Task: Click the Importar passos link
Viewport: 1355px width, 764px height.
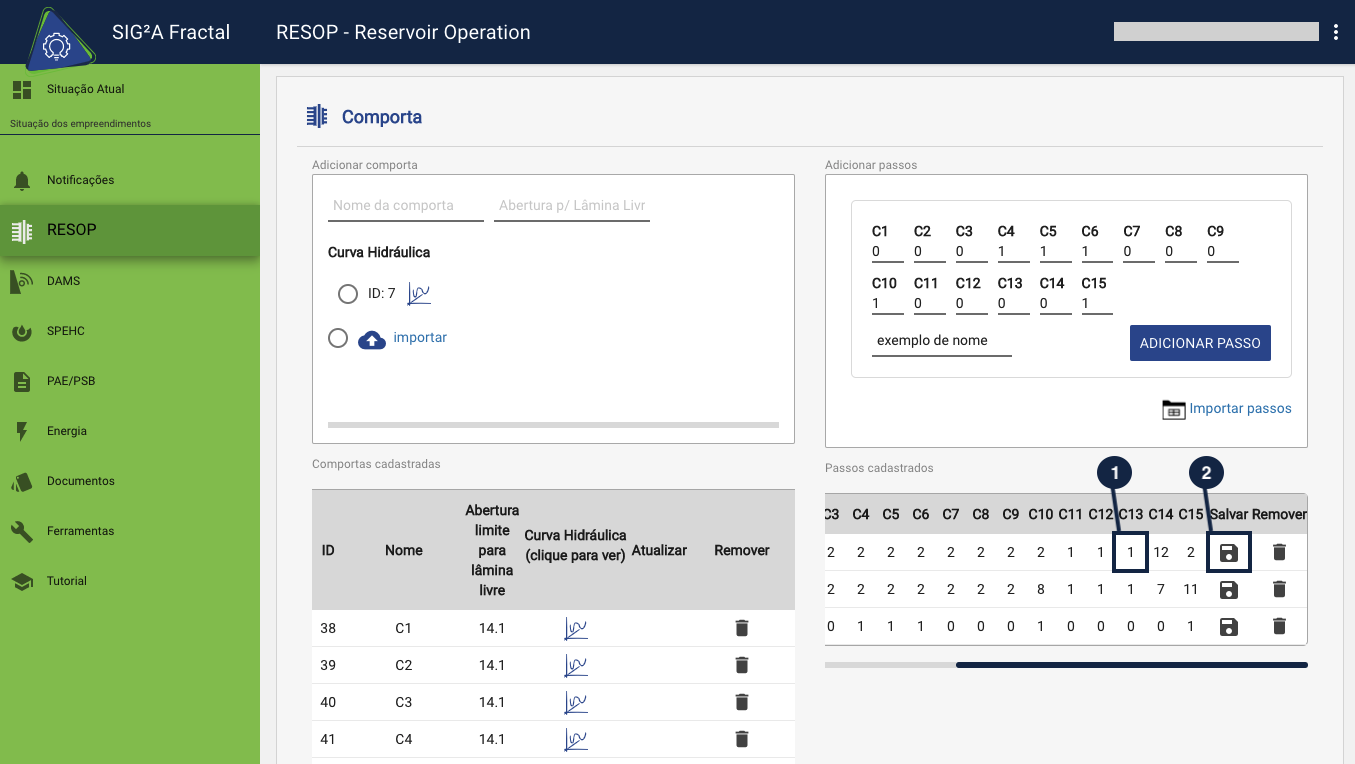Action: [x=1239, y=409]
